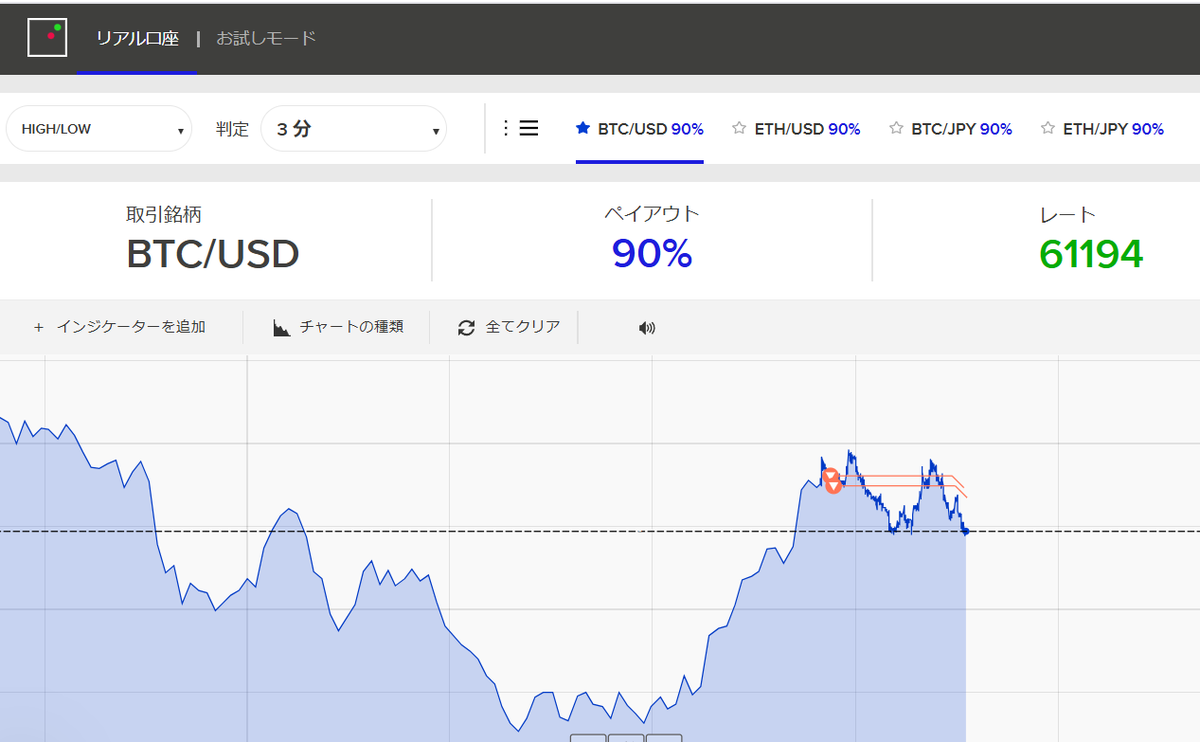Open the 3分 expiry dropdown

[353, 129]
